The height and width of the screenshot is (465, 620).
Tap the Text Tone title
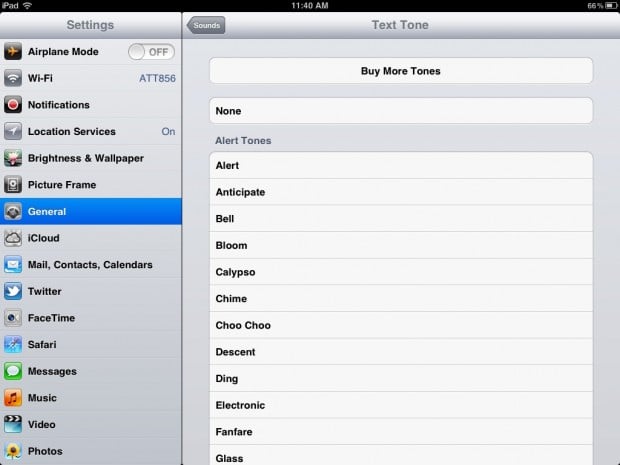tap(400, 25)
